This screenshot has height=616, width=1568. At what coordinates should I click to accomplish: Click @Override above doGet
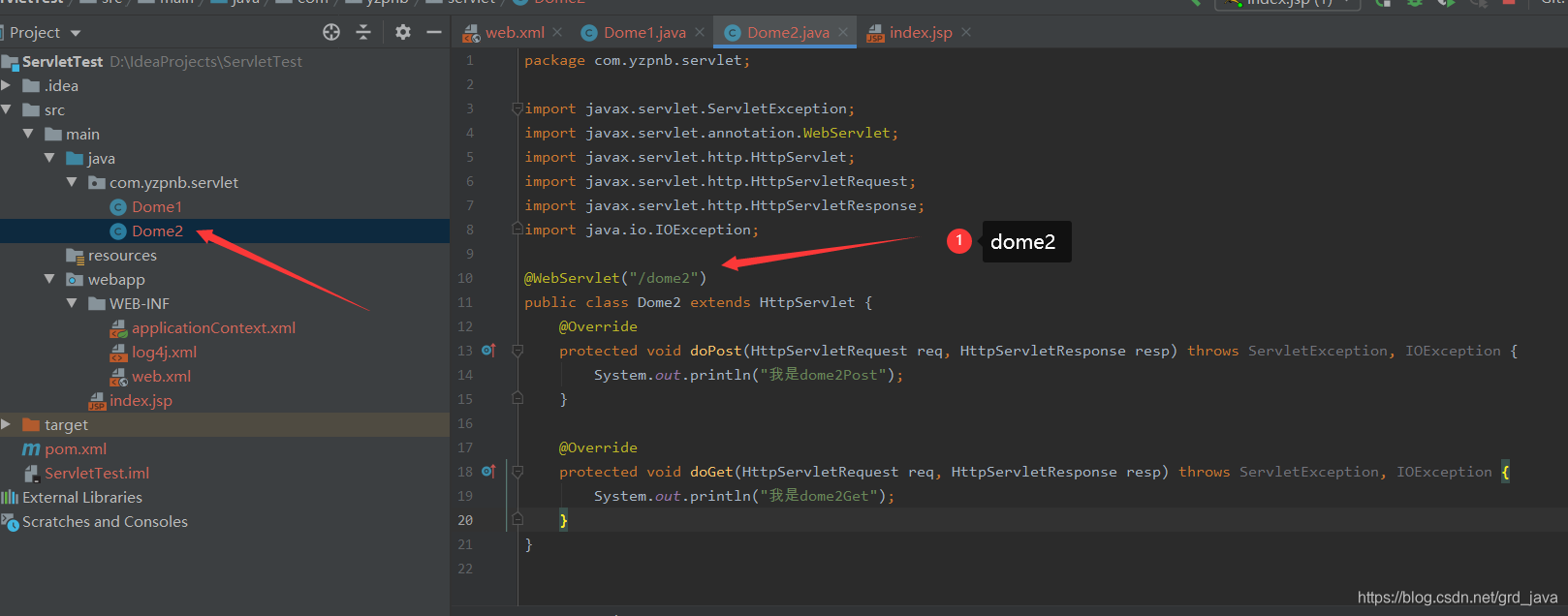click(x=598, y=447)
